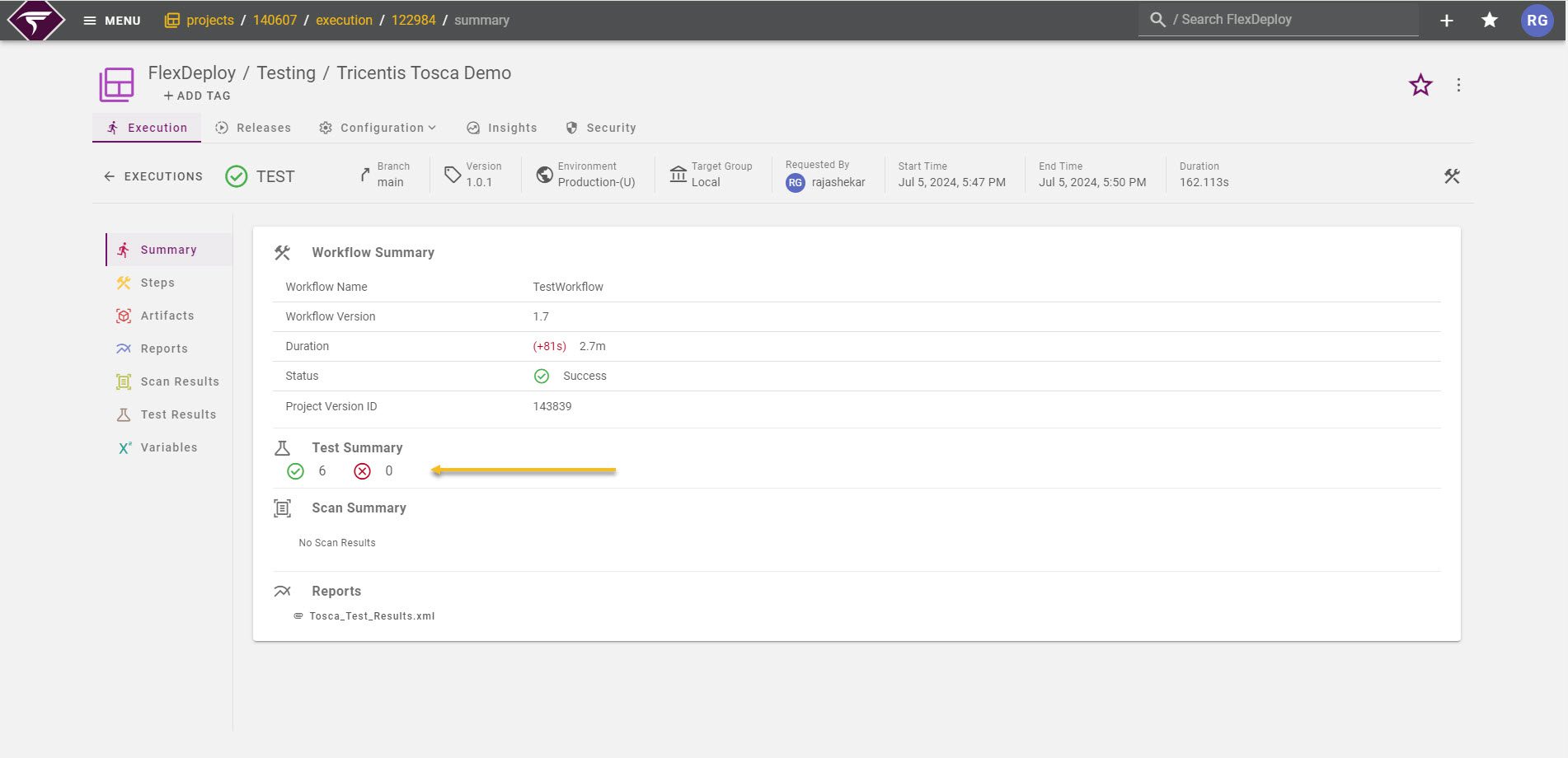Navigate back using the EXECUTIONS link

tap(152, 176)
